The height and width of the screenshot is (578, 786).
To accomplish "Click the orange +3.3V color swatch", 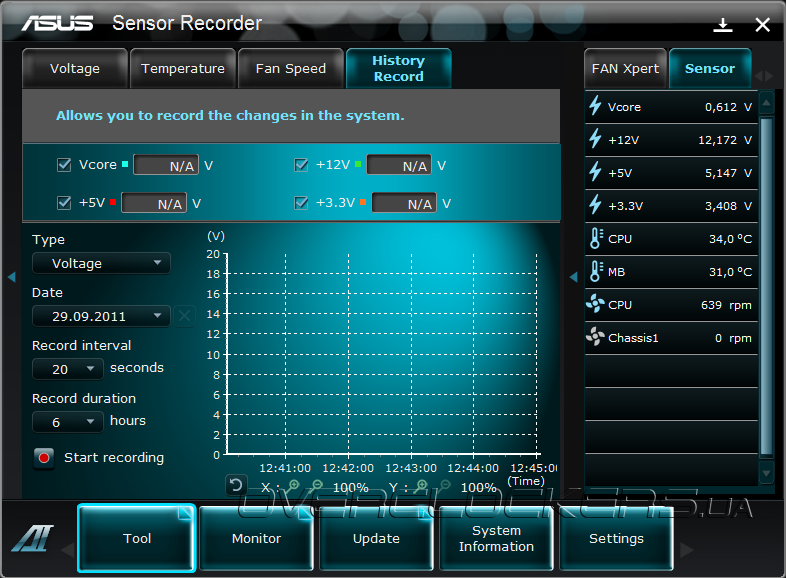I will click(x=362, y=202).
